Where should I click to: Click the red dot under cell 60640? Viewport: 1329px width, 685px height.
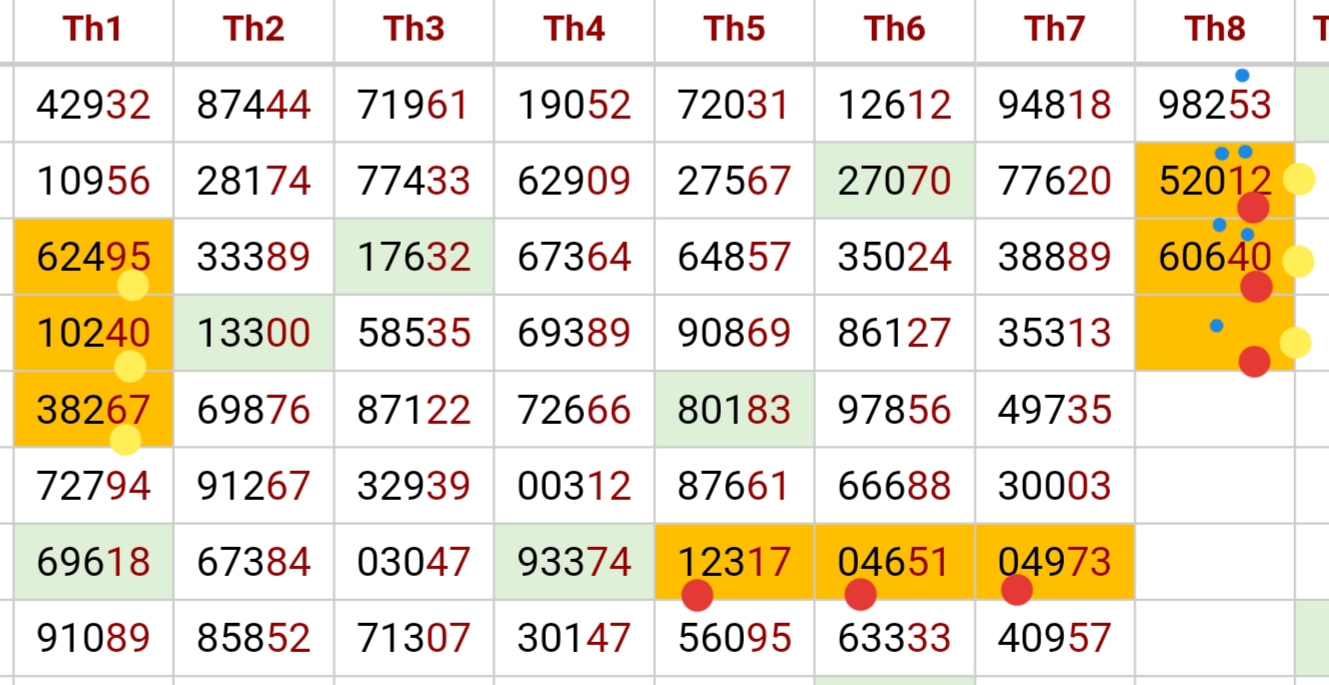coord(1256,287)
